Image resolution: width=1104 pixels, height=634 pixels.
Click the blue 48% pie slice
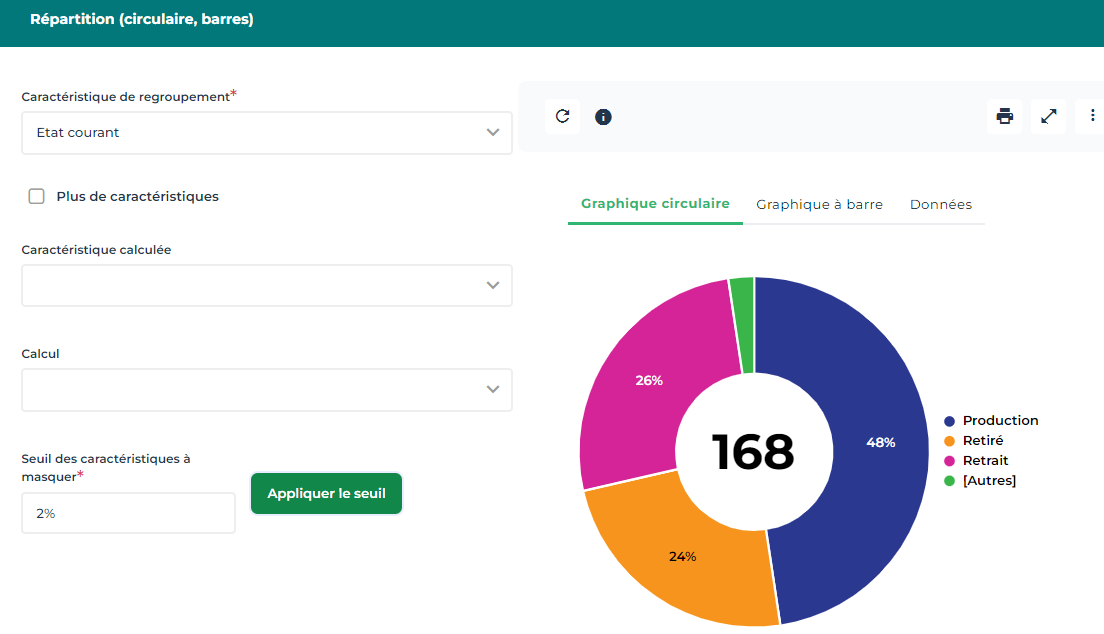point(880,442)
